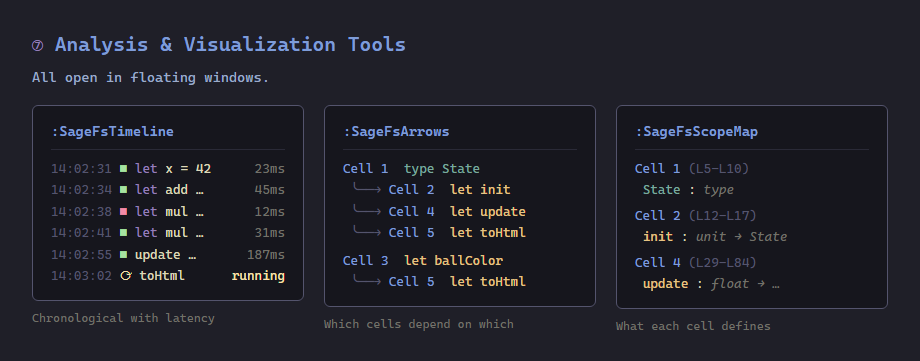Select Cell 2 in the ScopeMap panel
The image size is (920, 361).
click(657, 215)
